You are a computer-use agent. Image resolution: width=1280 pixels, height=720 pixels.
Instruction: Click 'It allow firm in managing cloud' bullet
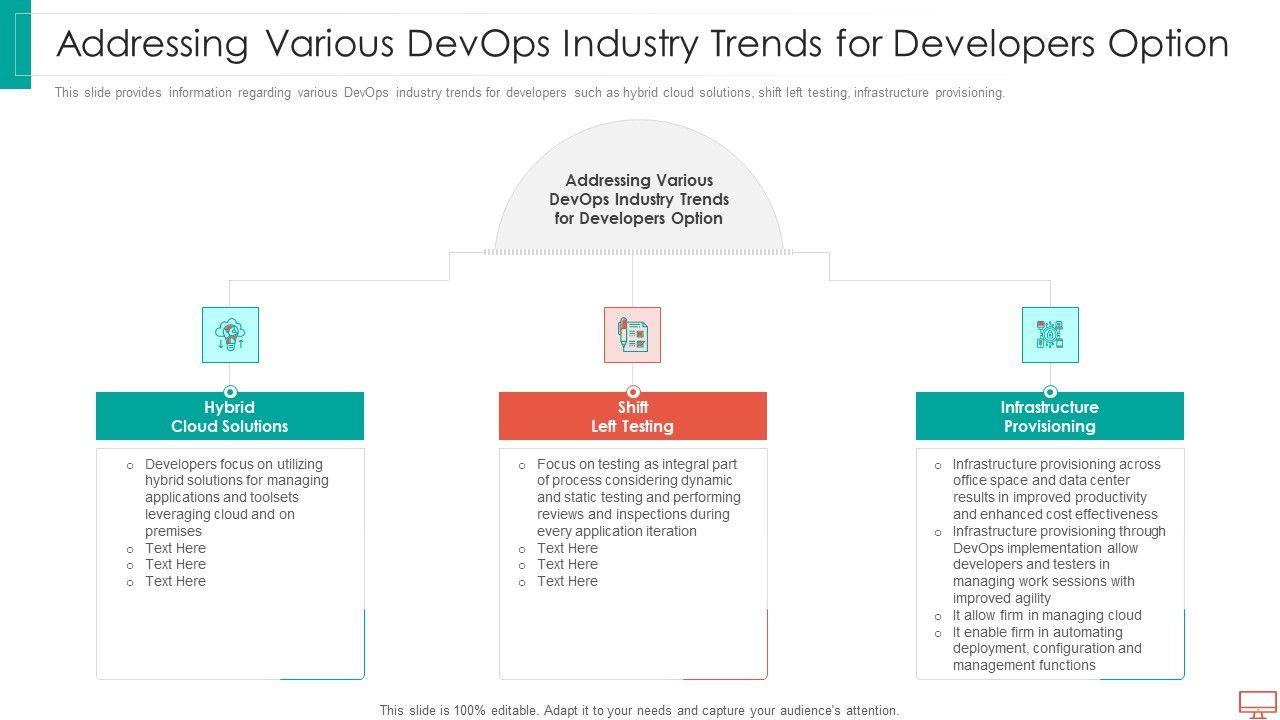click(1046, 615)
